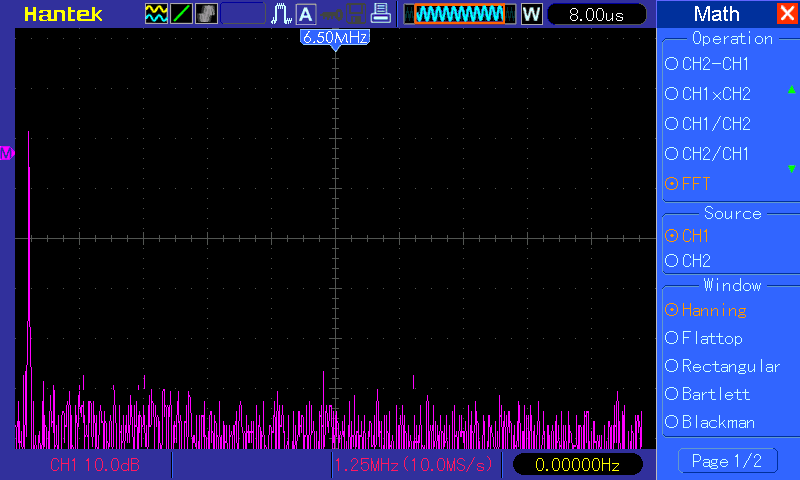Click the floppy disk save icon

tap(355, 14)
